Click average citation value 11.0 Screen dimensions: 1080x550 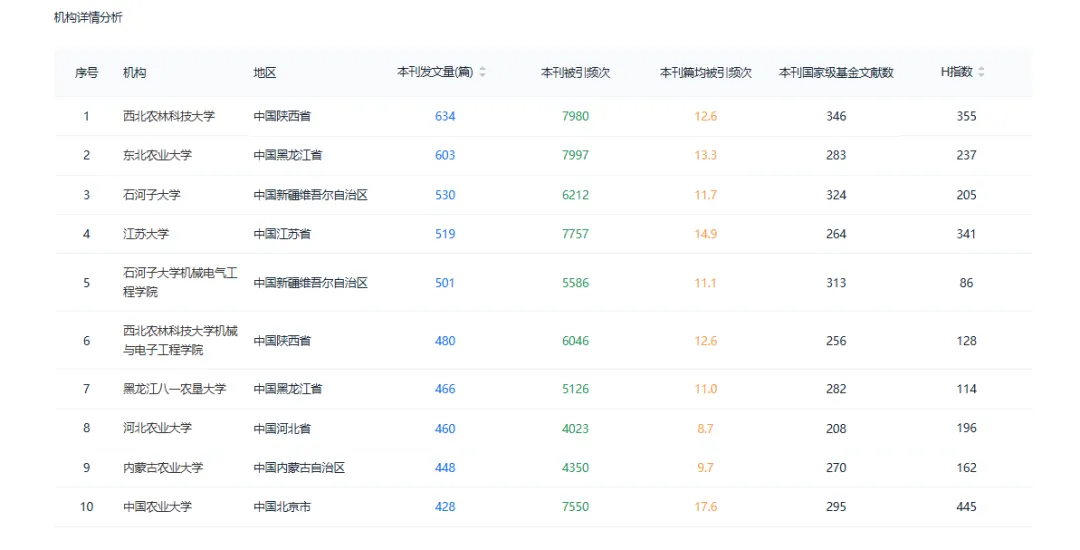pos(705,389)
